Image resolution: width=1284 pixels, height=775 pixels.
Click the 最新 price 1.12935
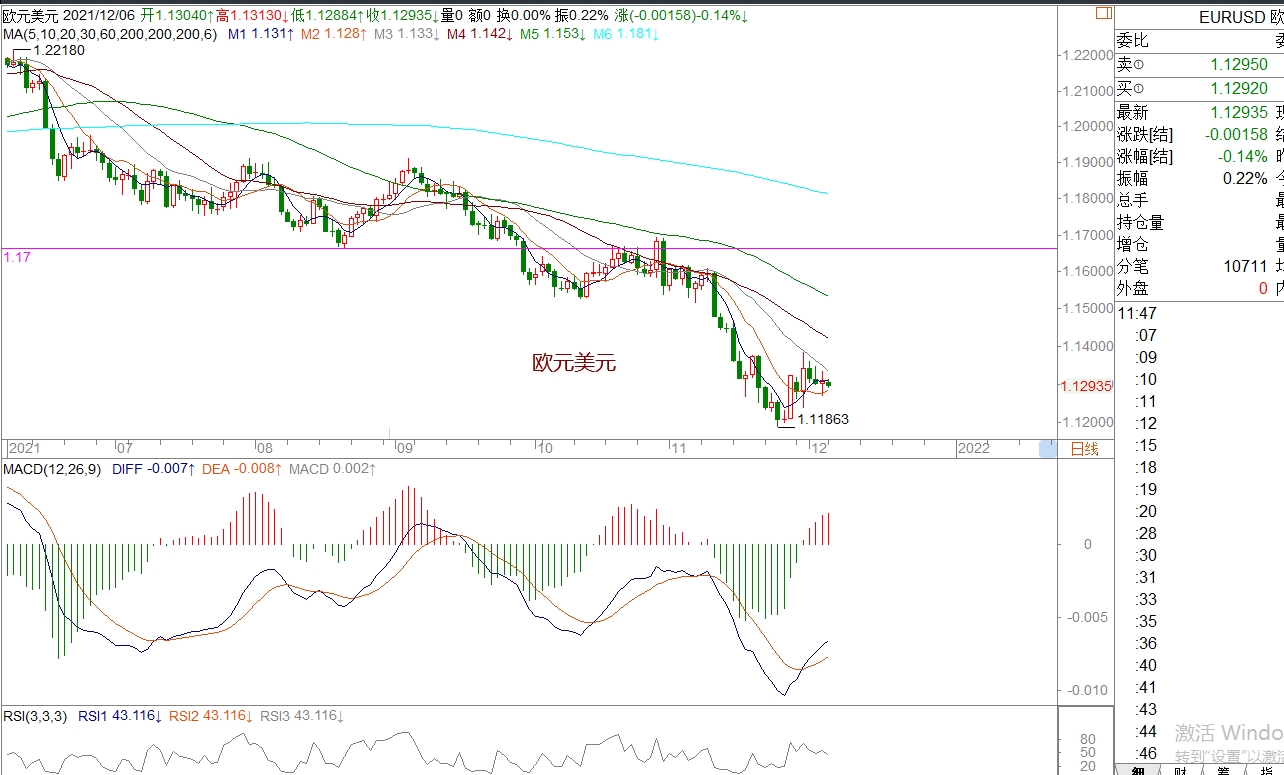click(x=1239, y=112)
